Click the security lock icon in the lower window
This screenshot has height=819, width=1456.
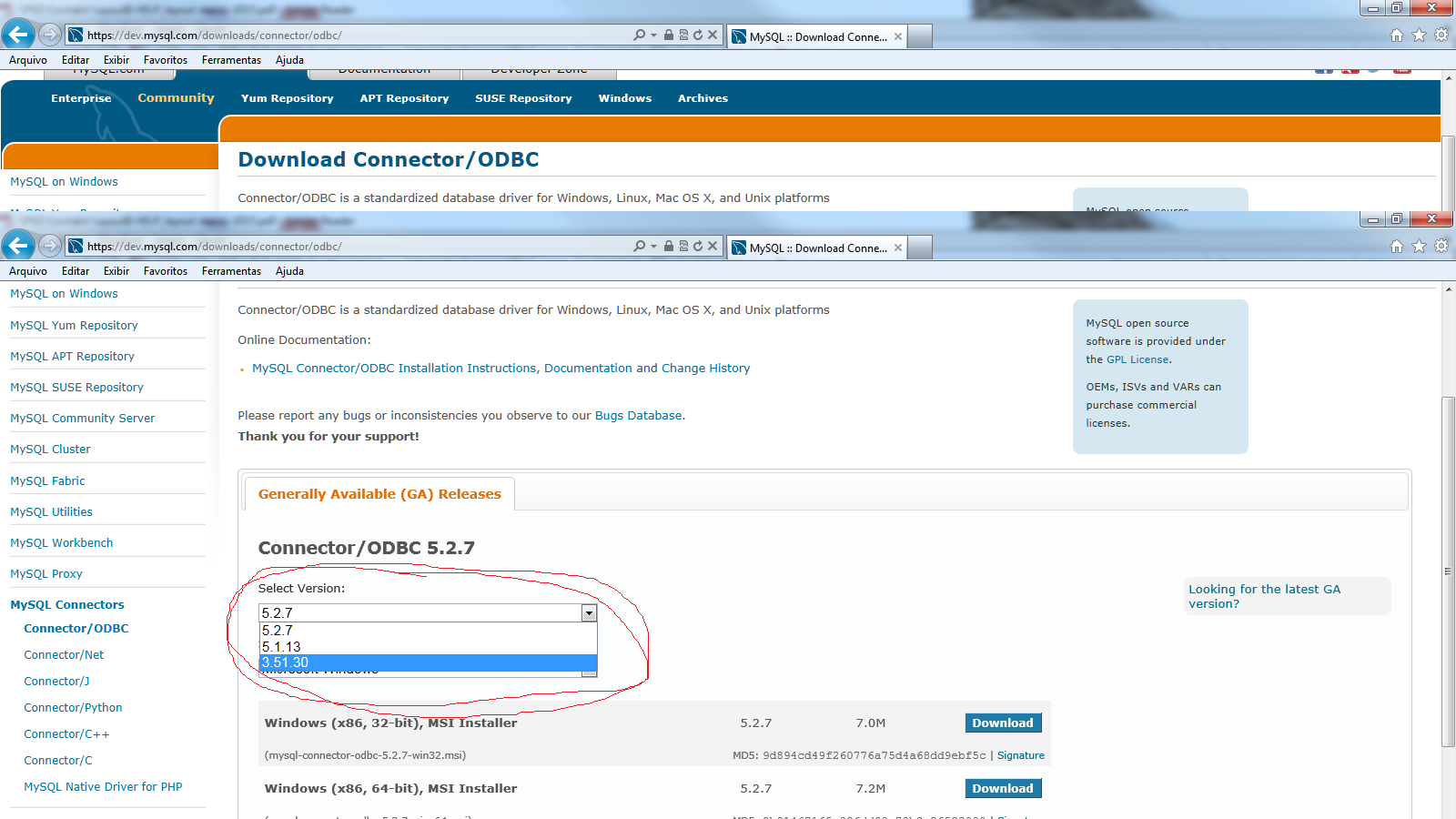pos(669,246)
